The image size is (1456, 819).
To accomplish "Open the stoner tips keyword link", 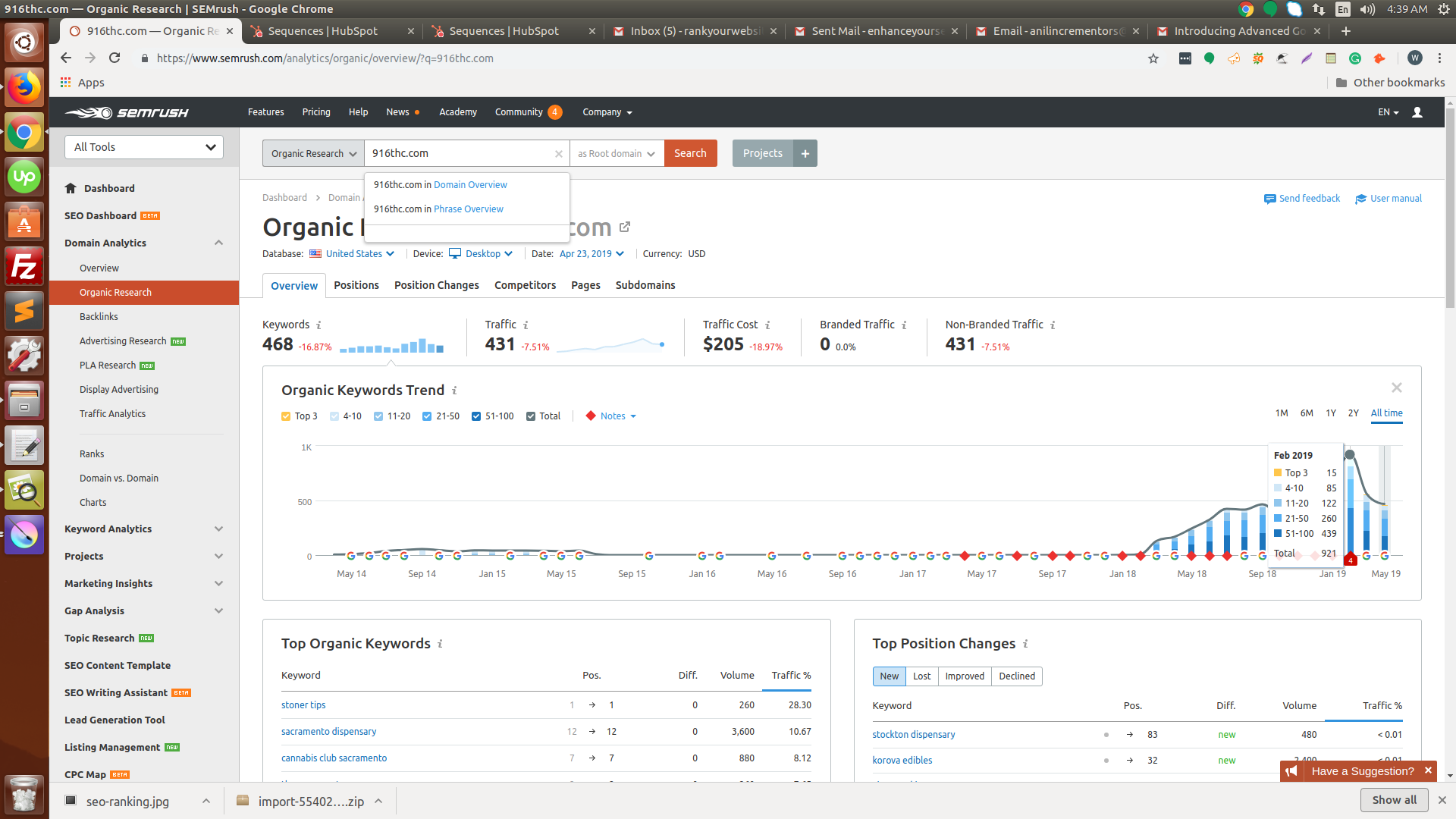I will 303,705.
